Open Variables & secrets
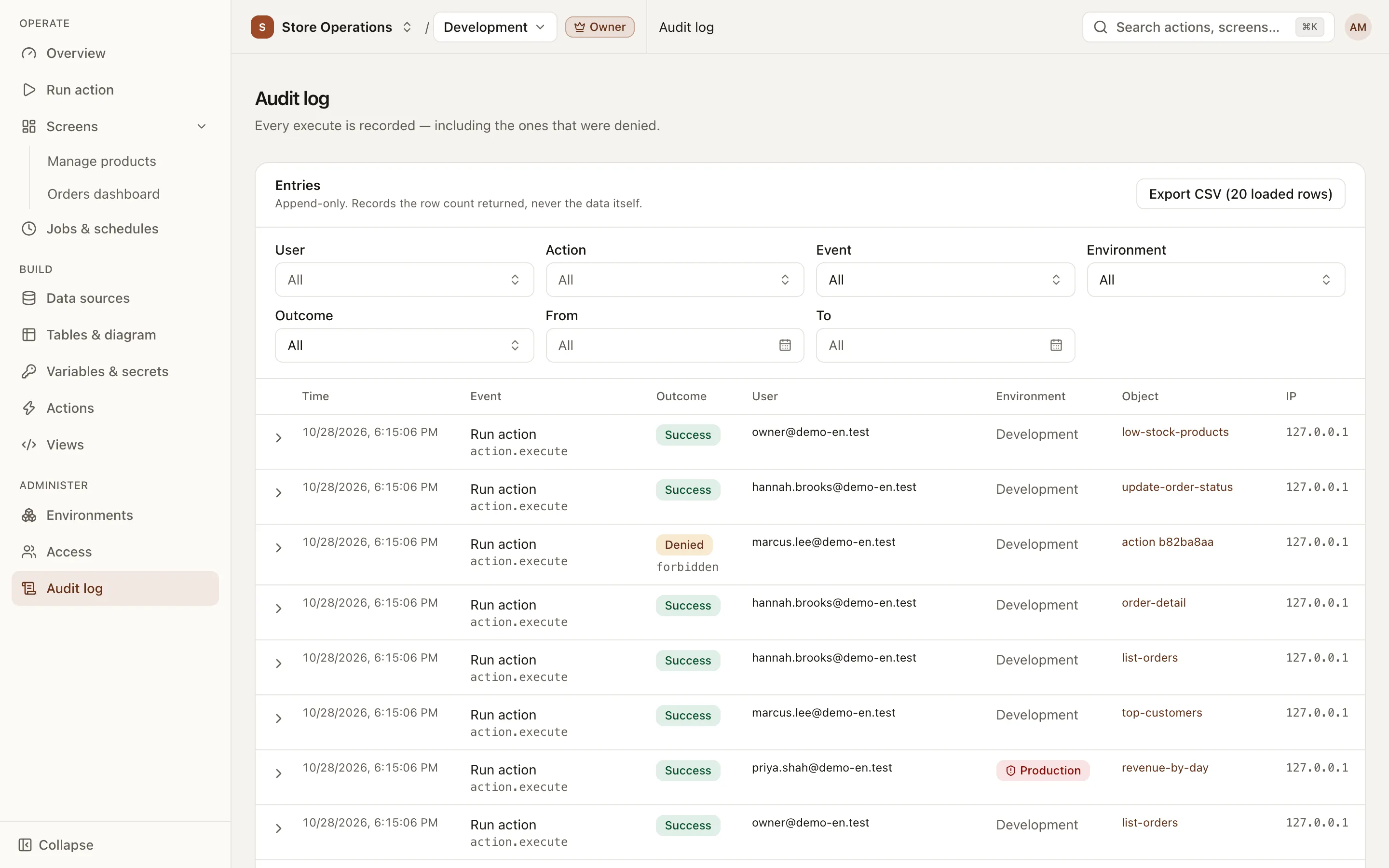 pyautogui.click(x=115, y=371)
